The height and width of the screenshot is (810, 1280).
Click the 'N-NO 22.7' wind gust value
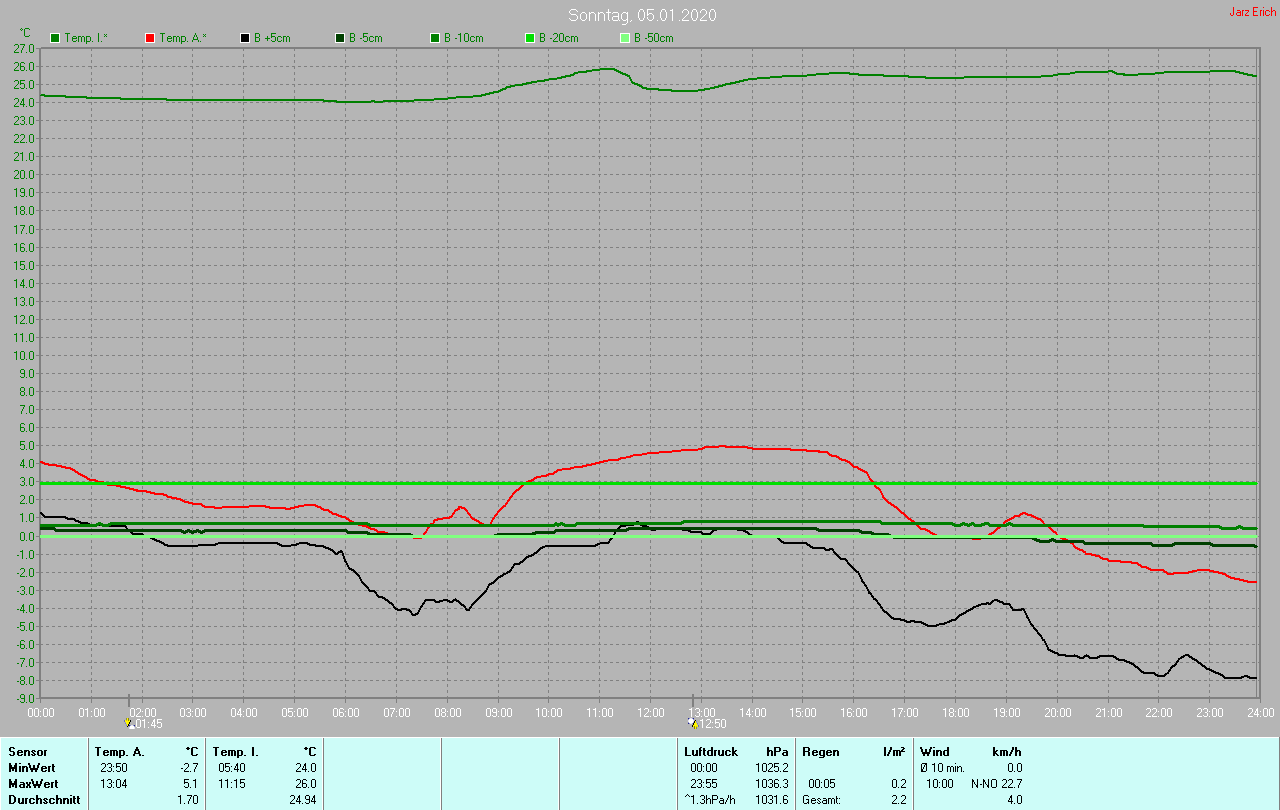tap(996, 783)
